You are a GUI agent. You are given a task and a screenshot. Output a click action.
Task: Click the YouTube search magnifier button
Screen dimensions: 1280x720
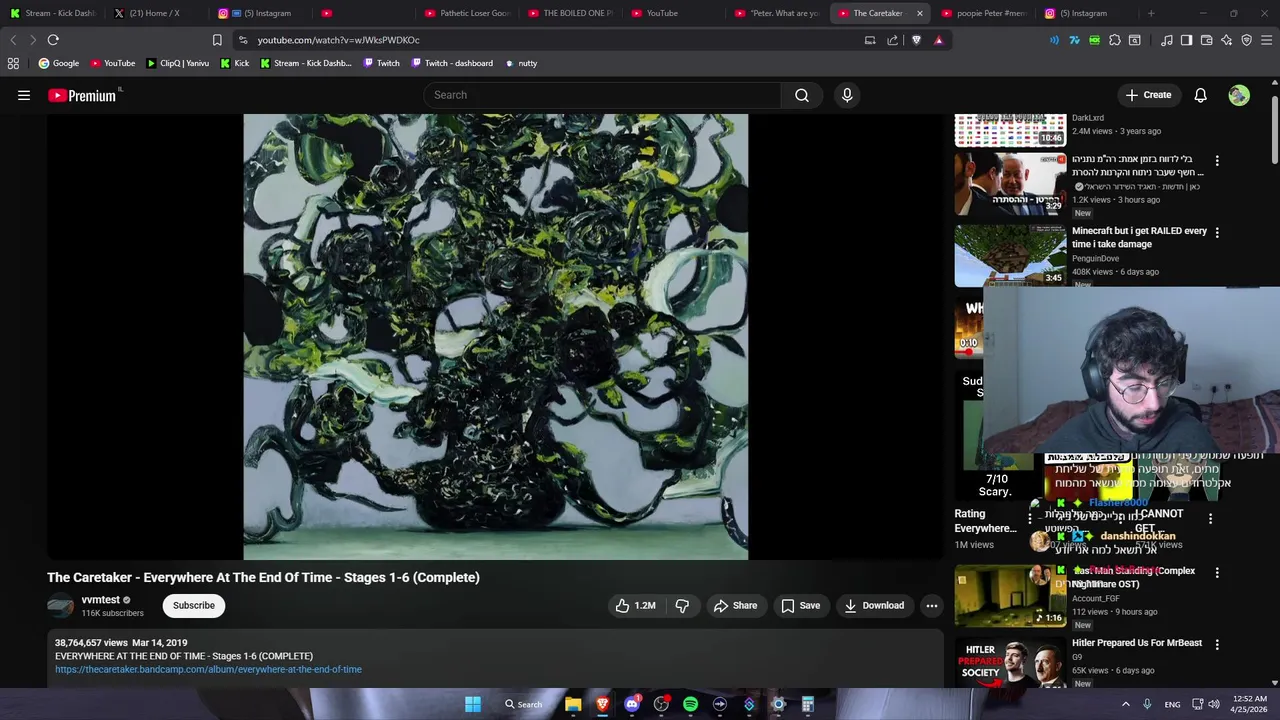click(802, 95)
